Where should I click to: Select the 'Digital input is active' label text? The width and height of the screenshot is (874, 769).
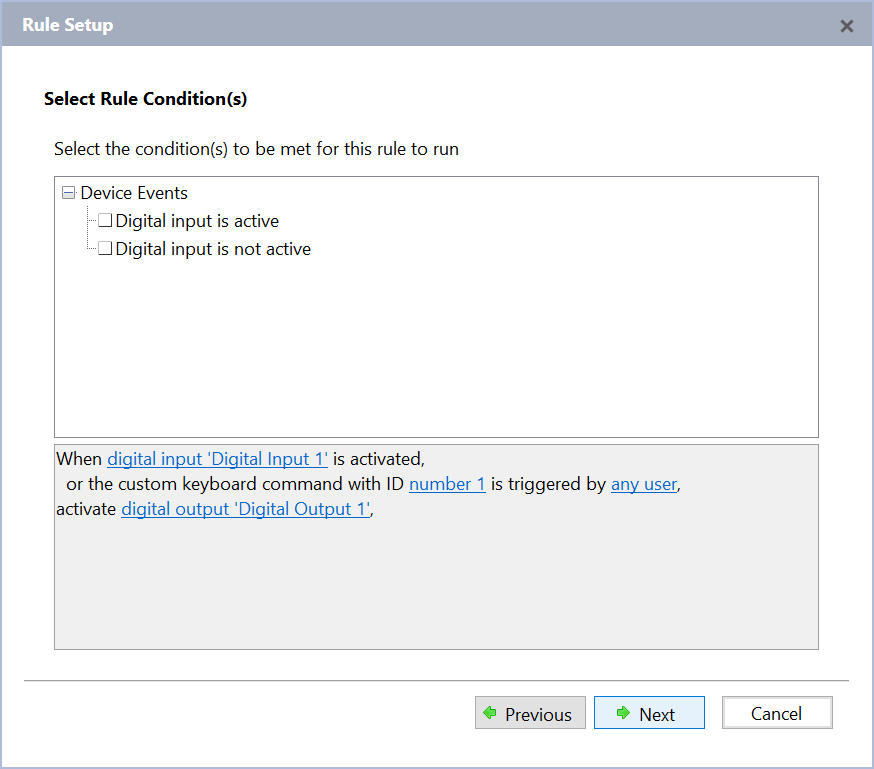point(197,221)
